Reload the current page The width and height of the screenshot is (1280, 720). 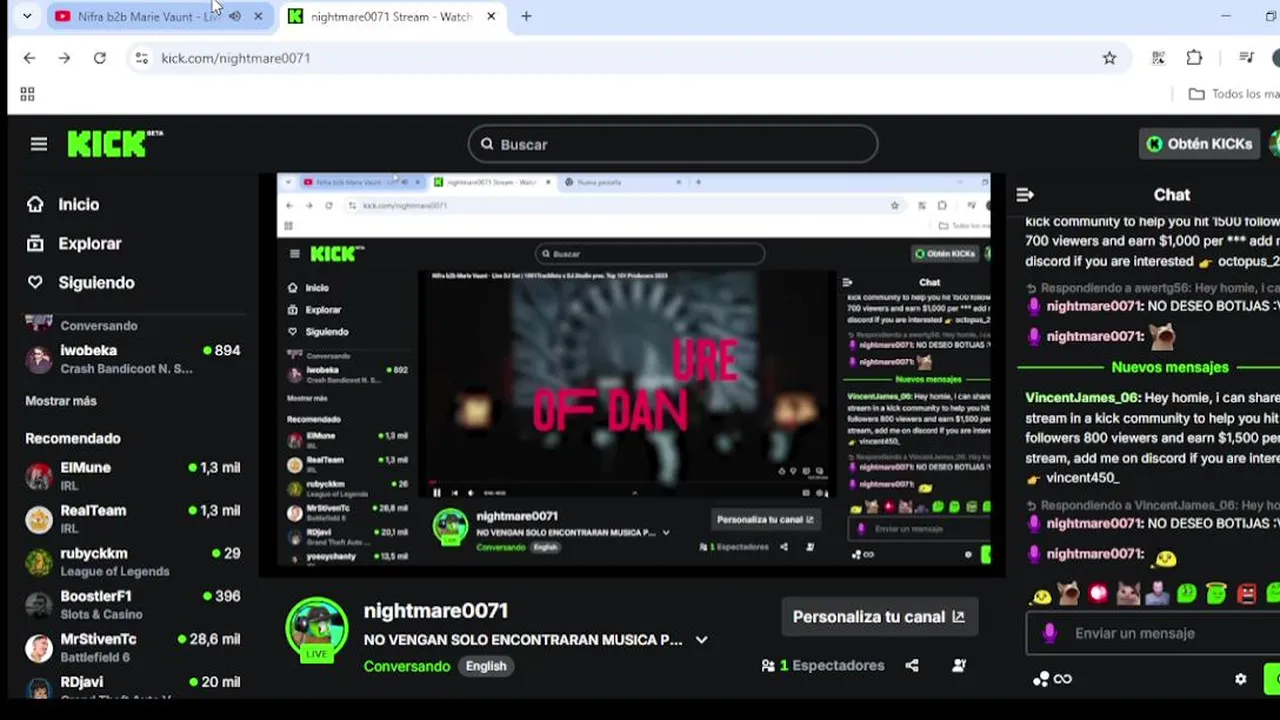[100, 58]
